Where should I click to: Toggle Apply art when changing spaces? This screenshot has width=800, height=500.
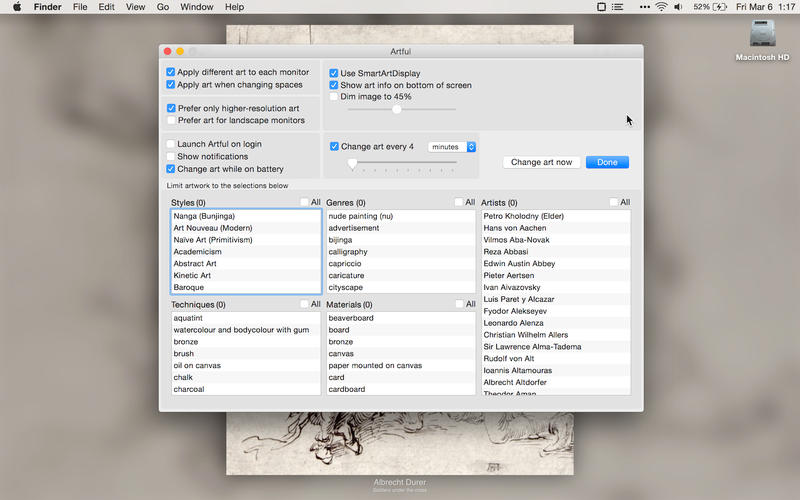tap(170, 85)
